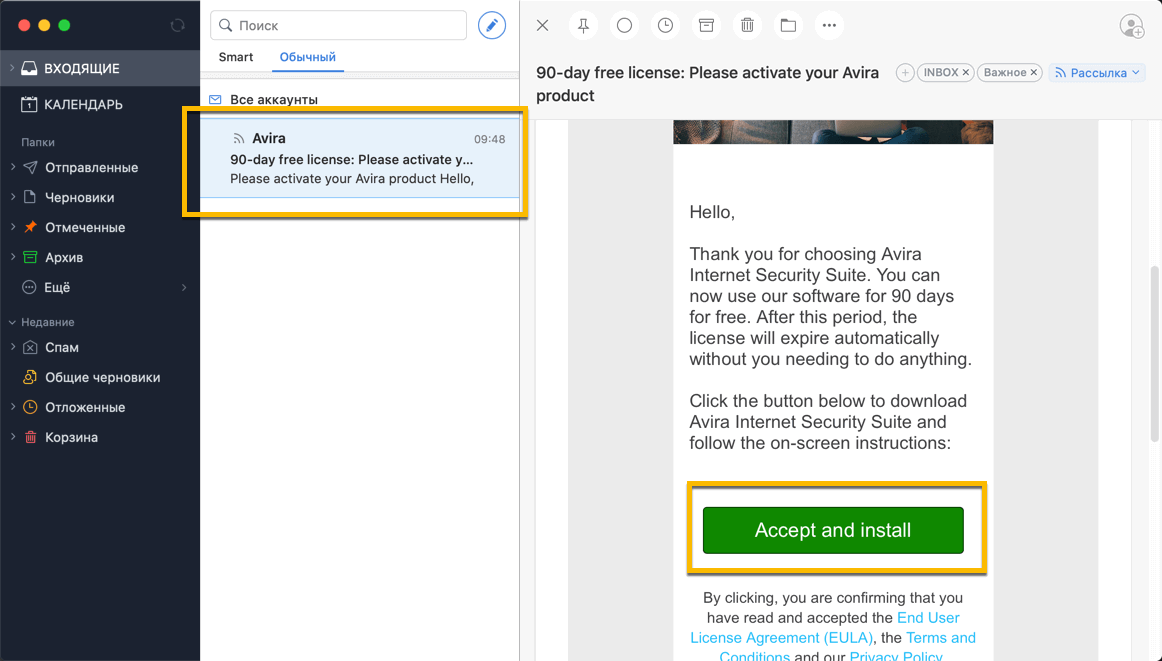This screenshot has height=661, width=1162.
Task: Add a label with plus icon
Action: (904, 73)
